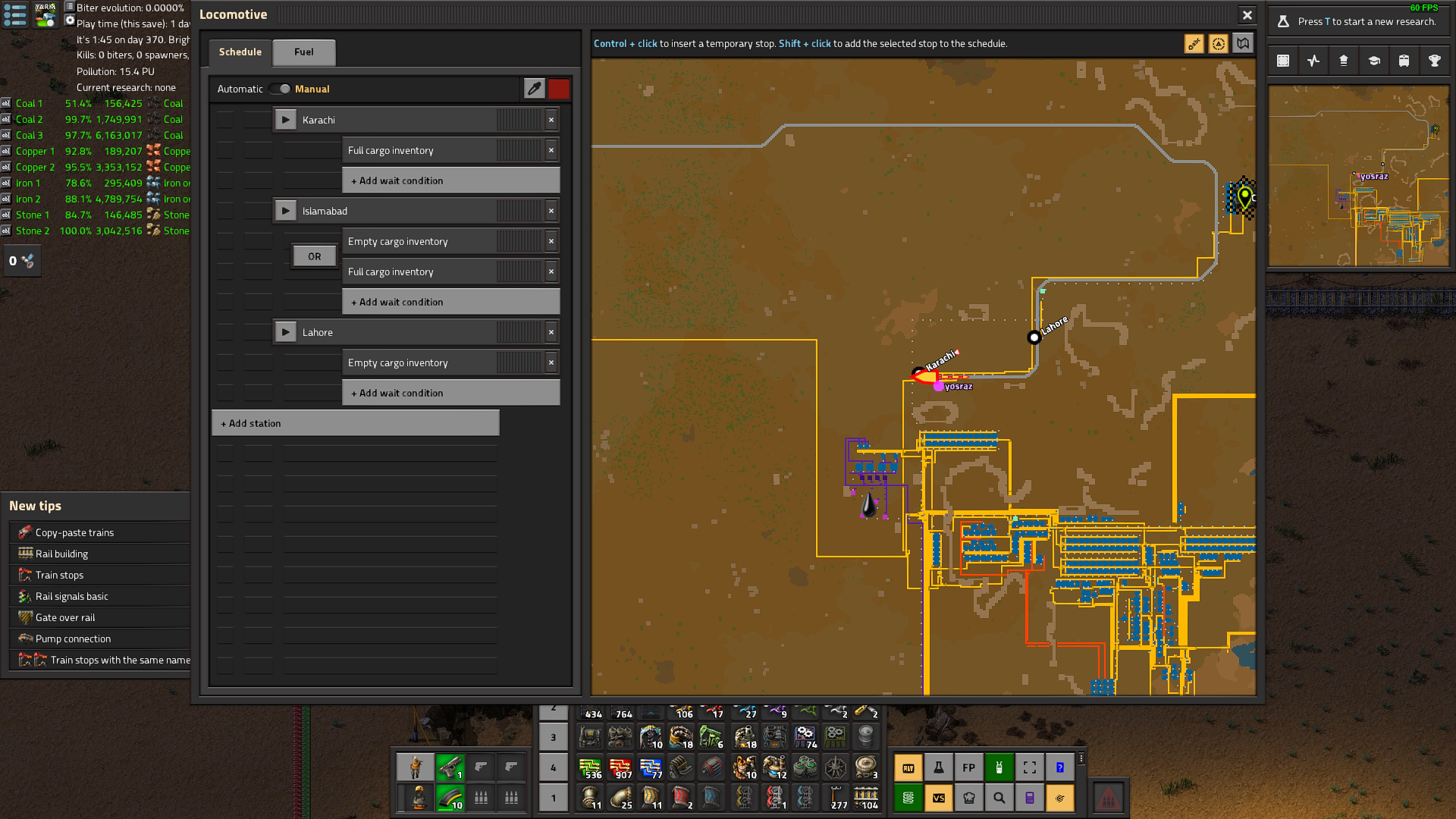Click the research flask notification icon
The image size is (1456, 819).
pos(1283,22)
